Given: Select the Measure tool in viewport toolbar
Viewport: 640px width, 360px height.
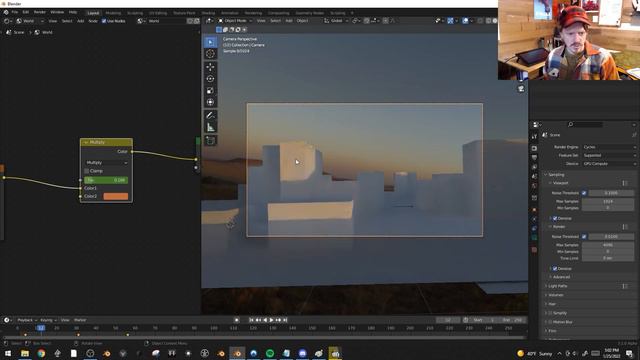Looking at the screenshot, I should pyautogui.click(x=210, y=127).
